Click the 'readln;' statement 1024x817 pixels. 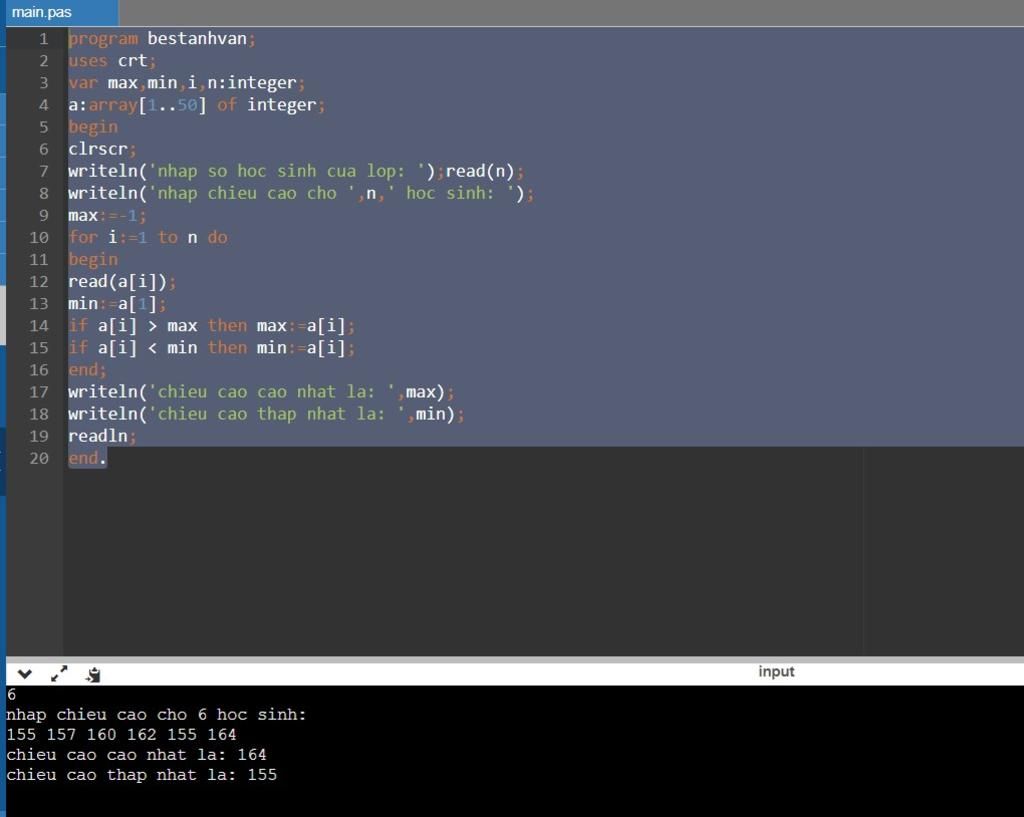[x=103, y=436]
